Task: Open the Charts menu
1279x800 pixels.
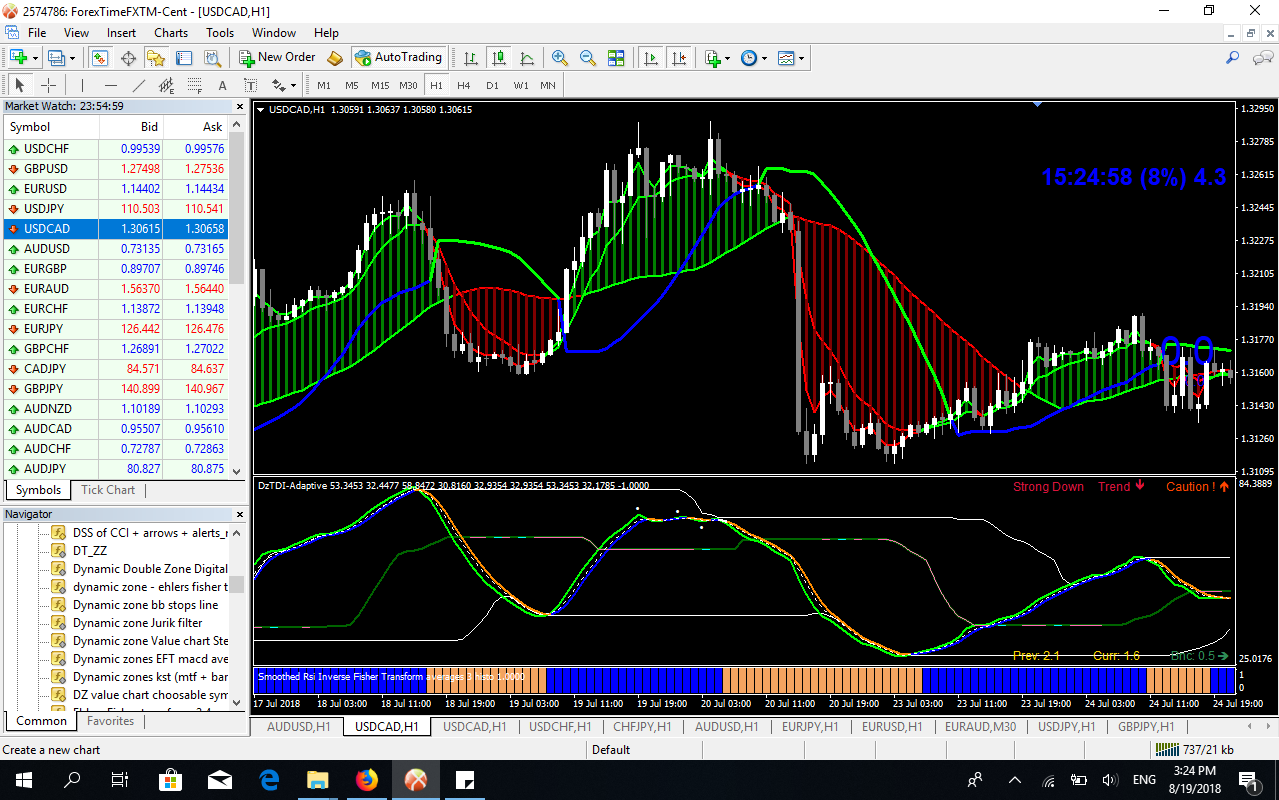Action: tap(171, 33)
